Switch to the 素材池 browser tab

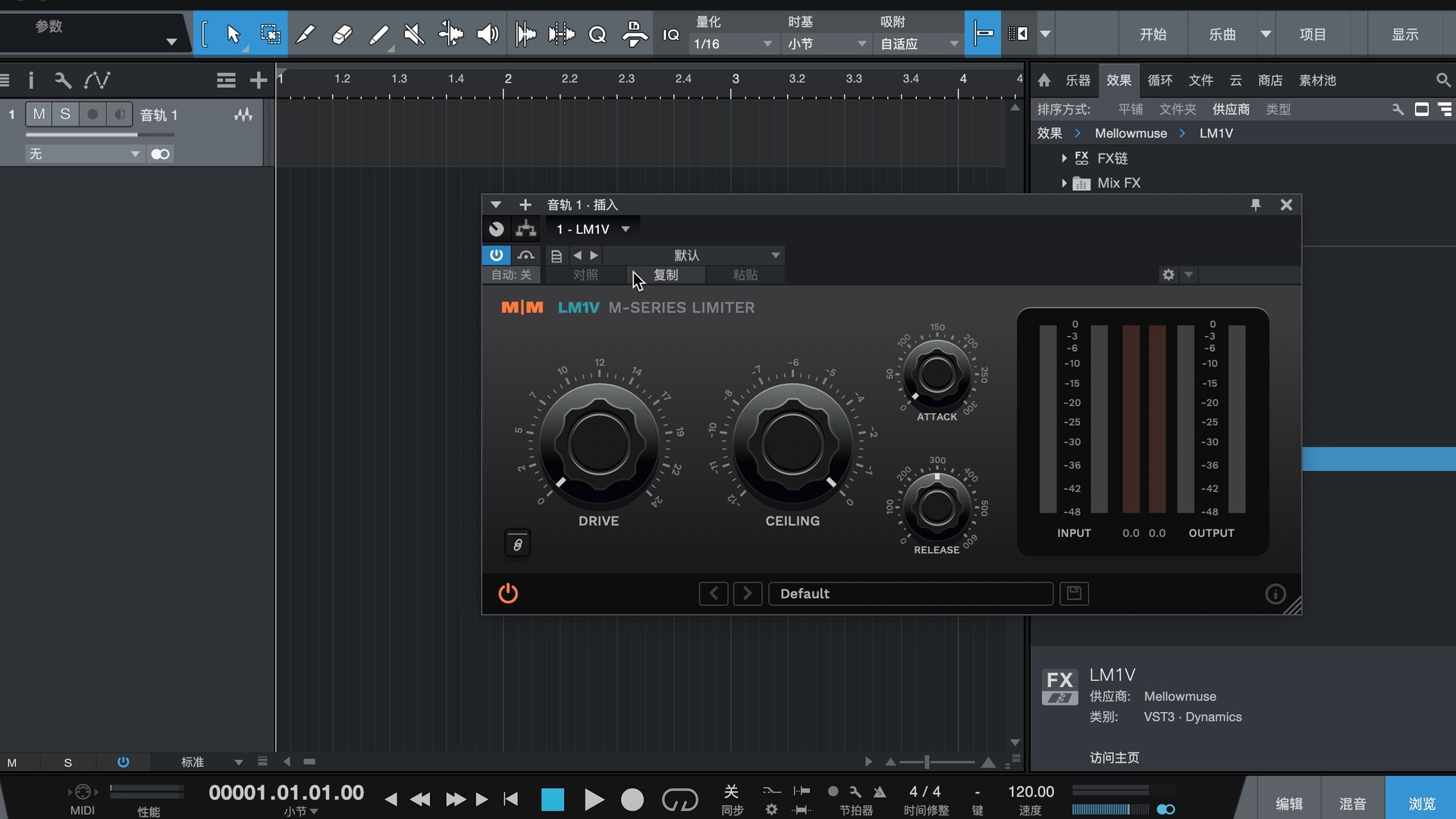pos(1317,80)
